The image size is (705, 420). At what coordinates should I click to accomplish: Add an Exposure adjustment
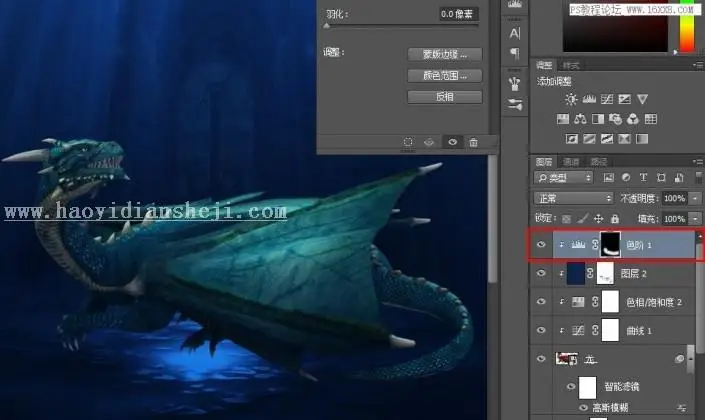625,99
